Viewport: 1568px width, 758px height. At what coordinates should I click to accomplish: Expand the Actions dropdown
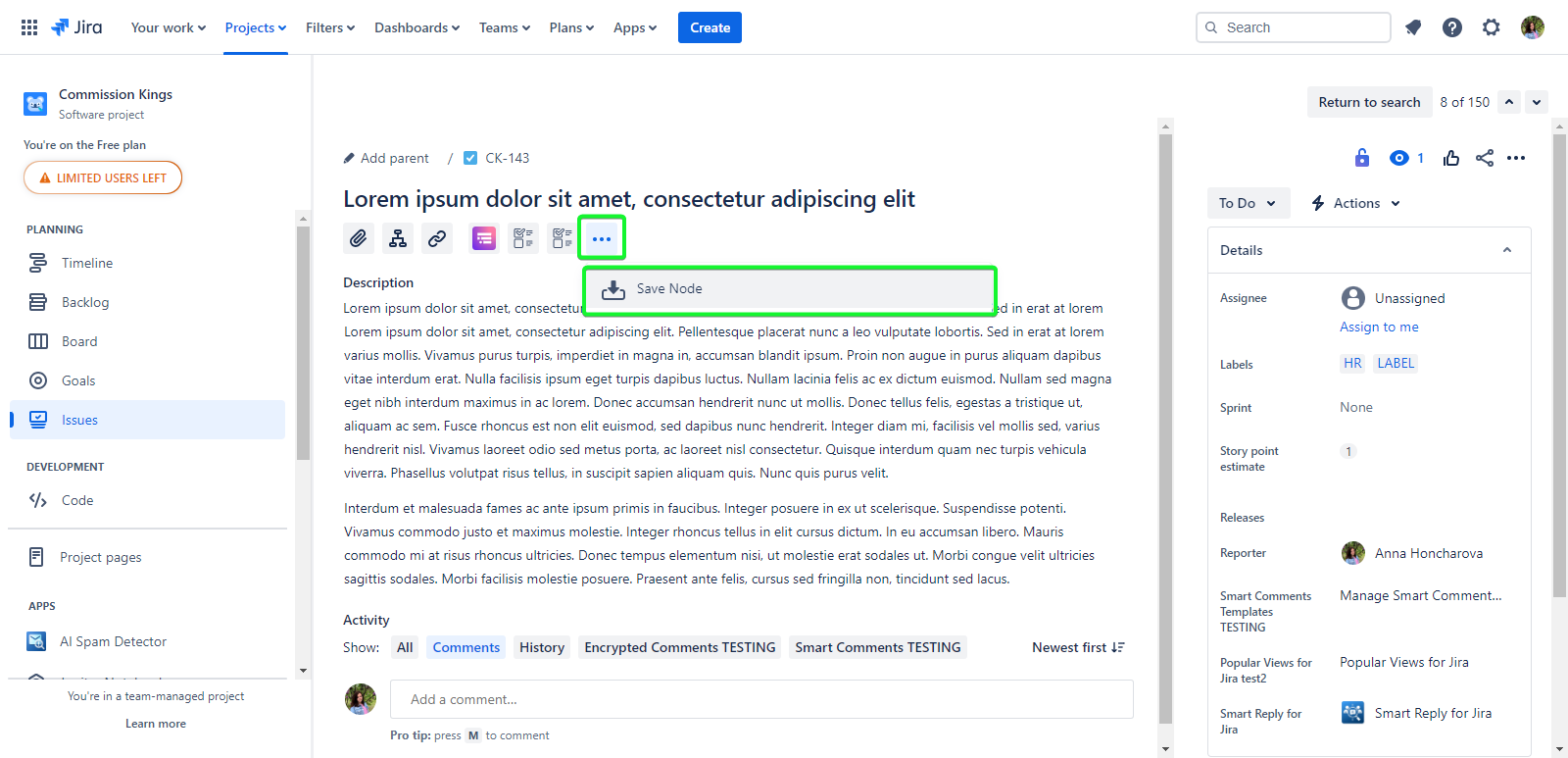[x=1356, y=203]
